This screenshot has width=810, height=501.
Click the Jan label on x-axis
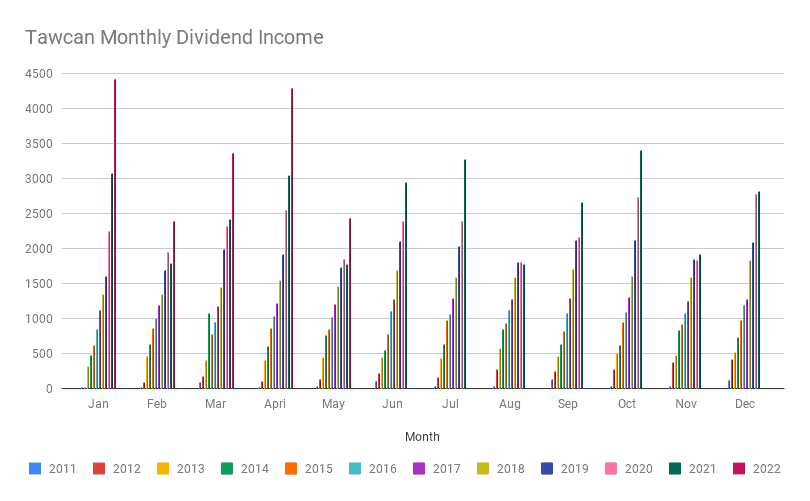point(98,404)
